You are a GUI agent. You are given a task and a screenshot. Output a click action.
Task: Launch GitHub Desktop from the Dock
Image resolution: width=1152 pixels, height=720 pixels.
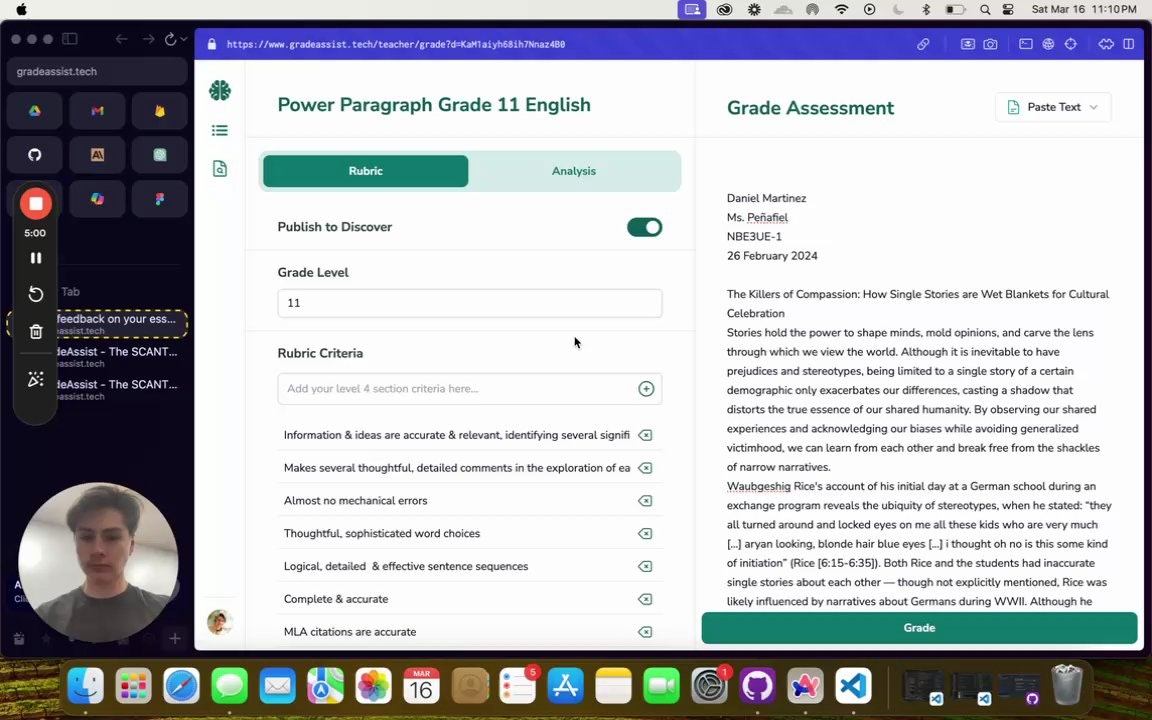[757, 686]
